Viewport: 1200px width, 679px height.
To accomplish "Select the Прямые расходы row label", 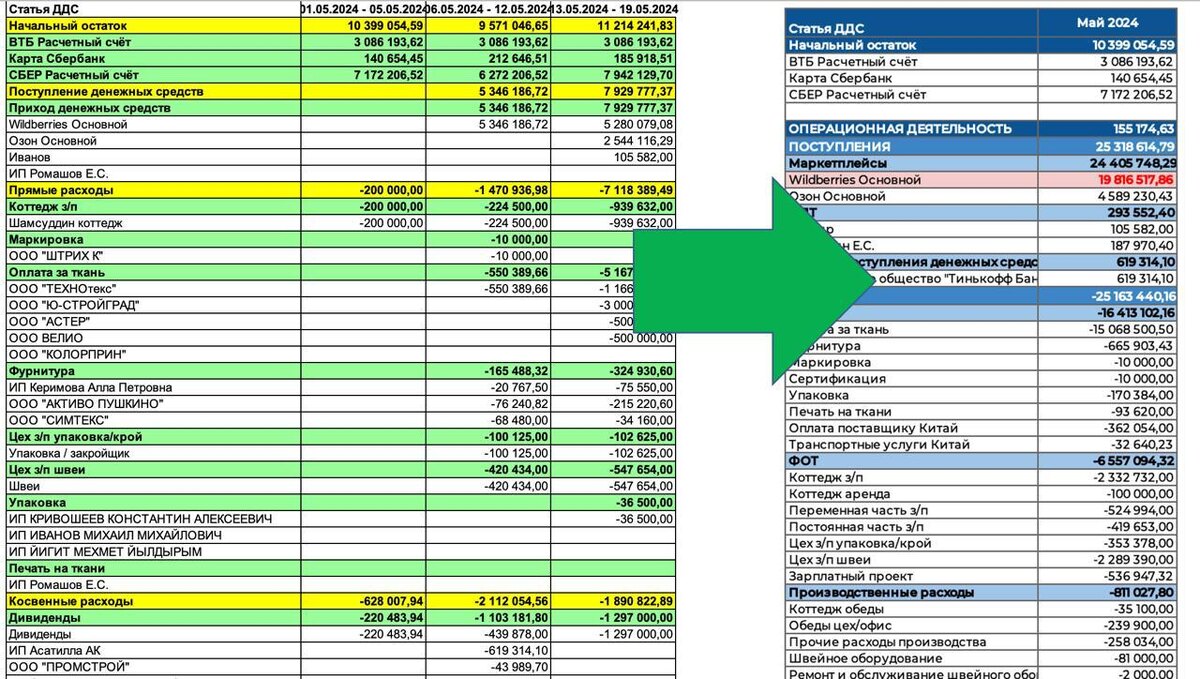I will tap(61, 190).
